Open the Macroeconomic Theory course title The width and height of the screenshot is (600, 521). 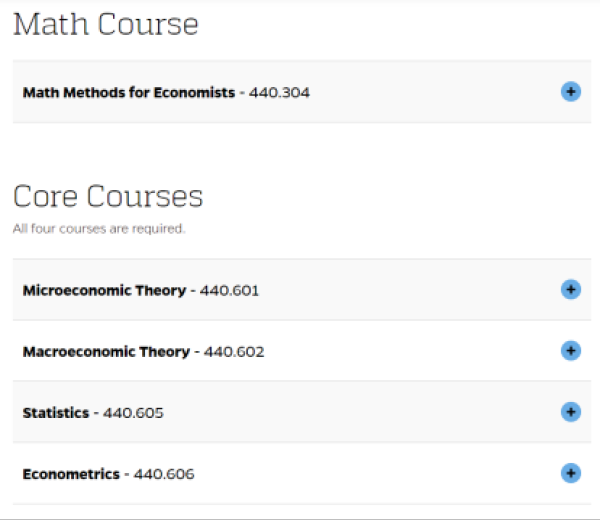click(x=106, y=352)
